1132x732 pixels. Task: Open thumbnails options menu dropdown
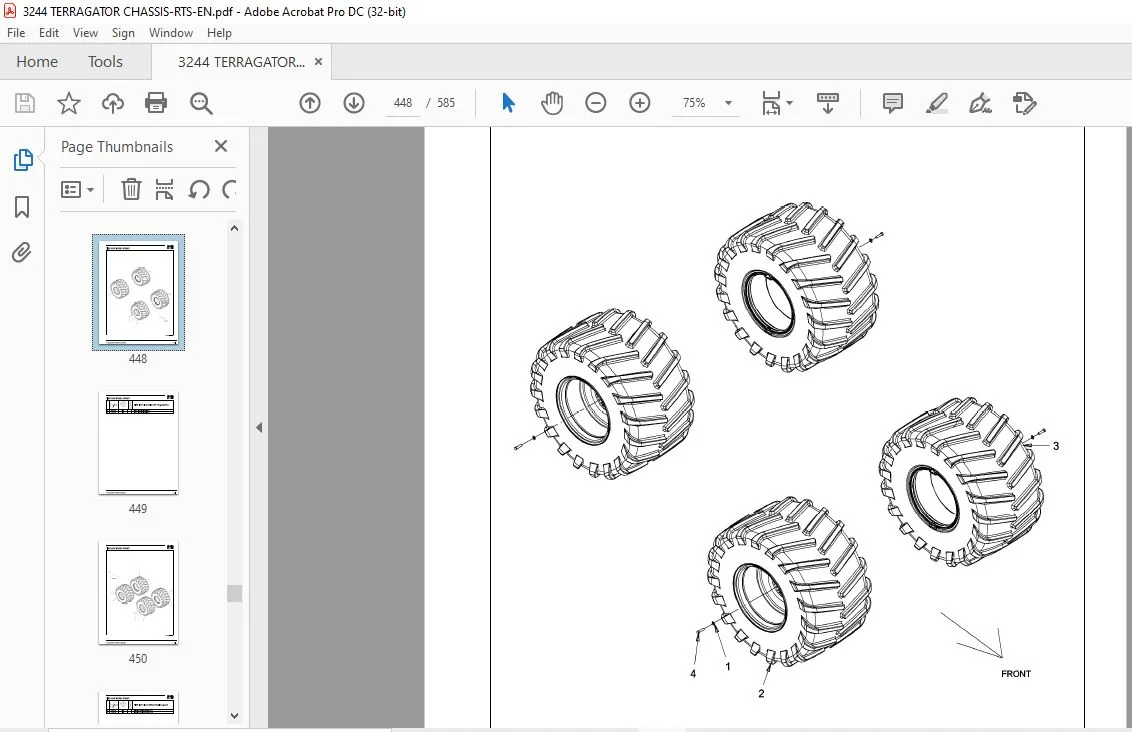click(78, 190)
